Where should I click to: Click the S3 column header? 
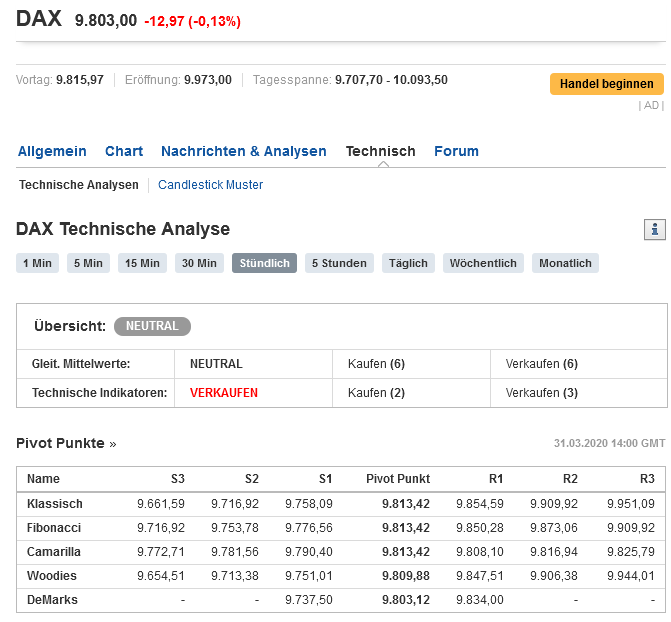pyautogui.click(x=178, y=479)
